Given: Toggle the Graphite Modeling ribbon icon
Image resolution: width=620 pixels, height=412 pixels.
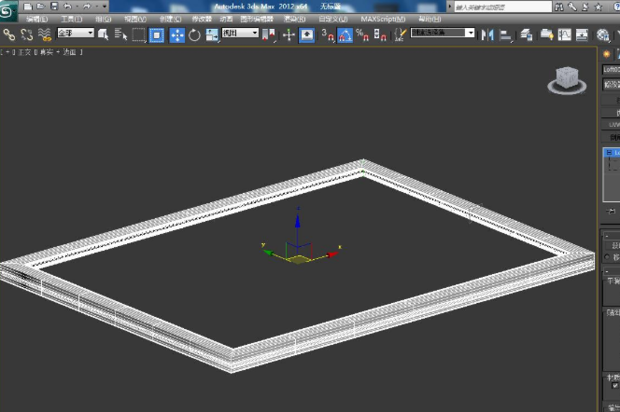Looking at the screenshot, I should (547, 35).
